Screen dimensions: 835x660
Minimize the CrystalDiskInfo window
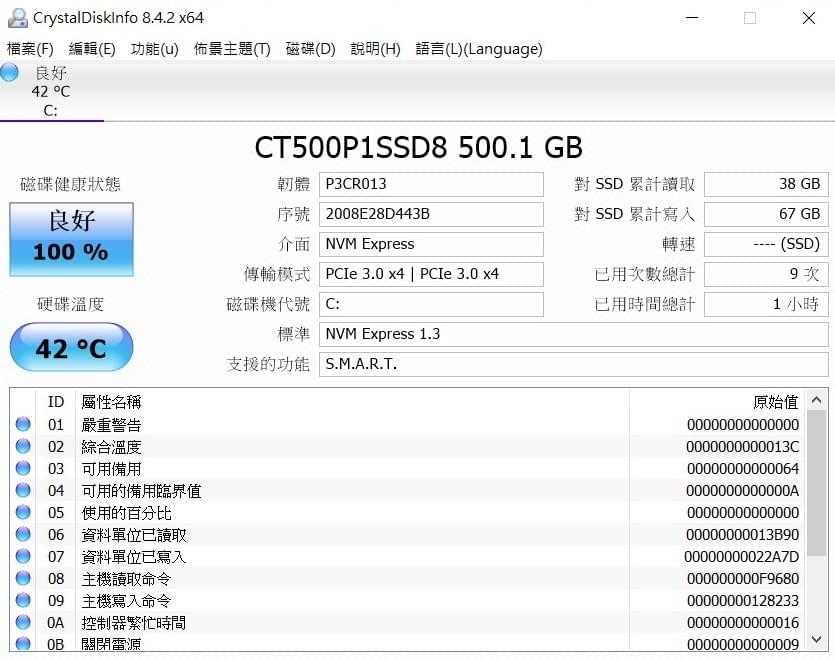692,18
